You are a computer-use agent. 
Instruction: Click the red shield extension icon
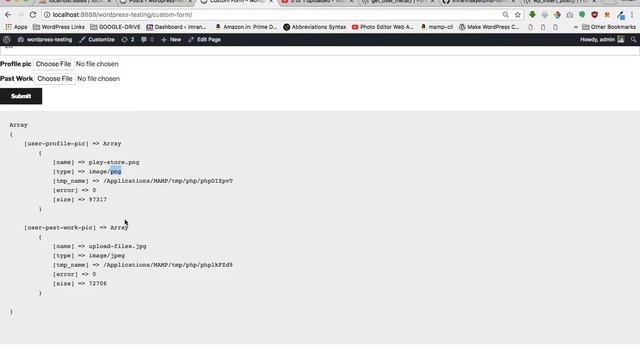coord(595,15)
